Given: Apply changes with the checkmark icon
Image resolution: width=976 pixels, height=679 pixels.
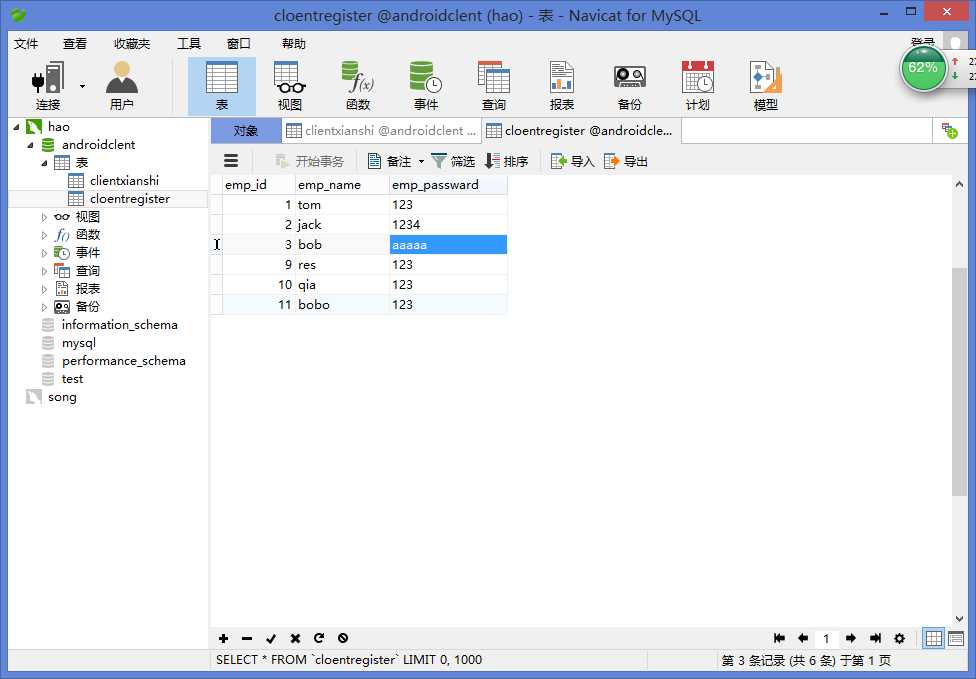Looking at the screenshot, I should click(271, 638).
